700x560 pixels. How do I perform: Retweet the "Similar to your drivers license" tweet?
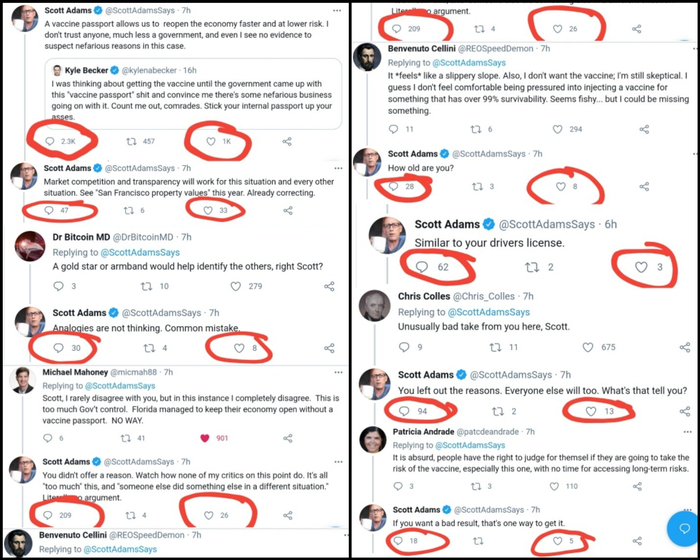533,267
